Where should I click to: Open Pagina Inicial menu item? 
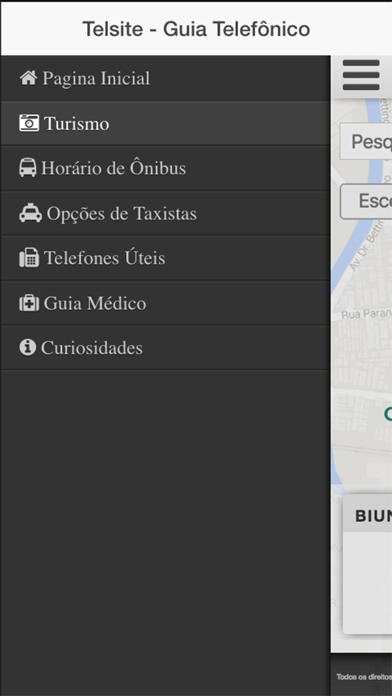(x=165, y=79)
